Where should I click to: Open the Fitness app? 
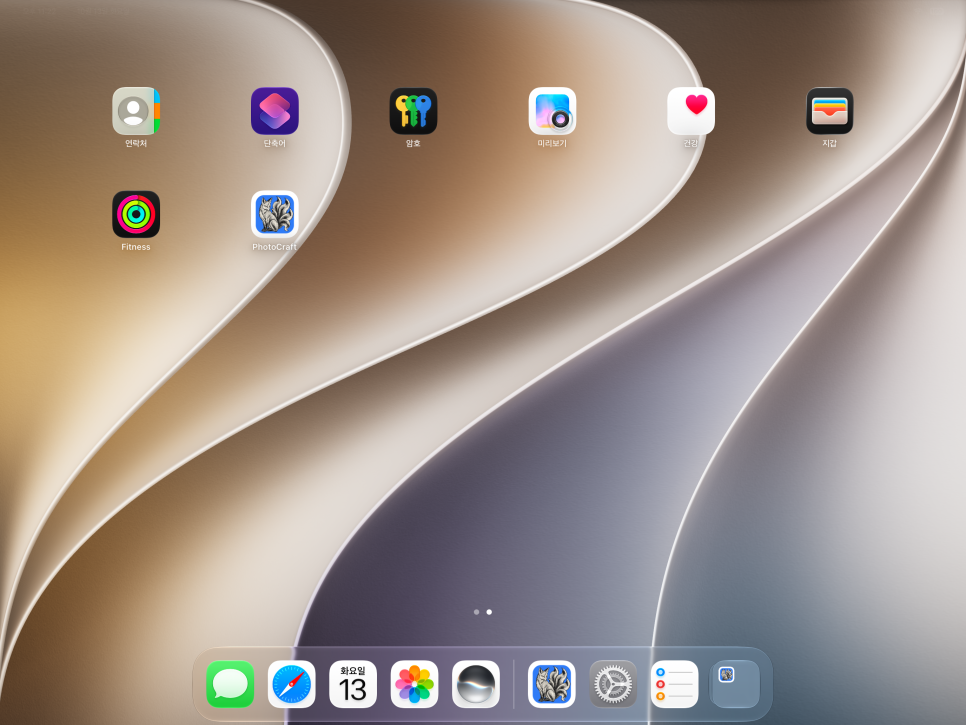[x=136, y=214]
